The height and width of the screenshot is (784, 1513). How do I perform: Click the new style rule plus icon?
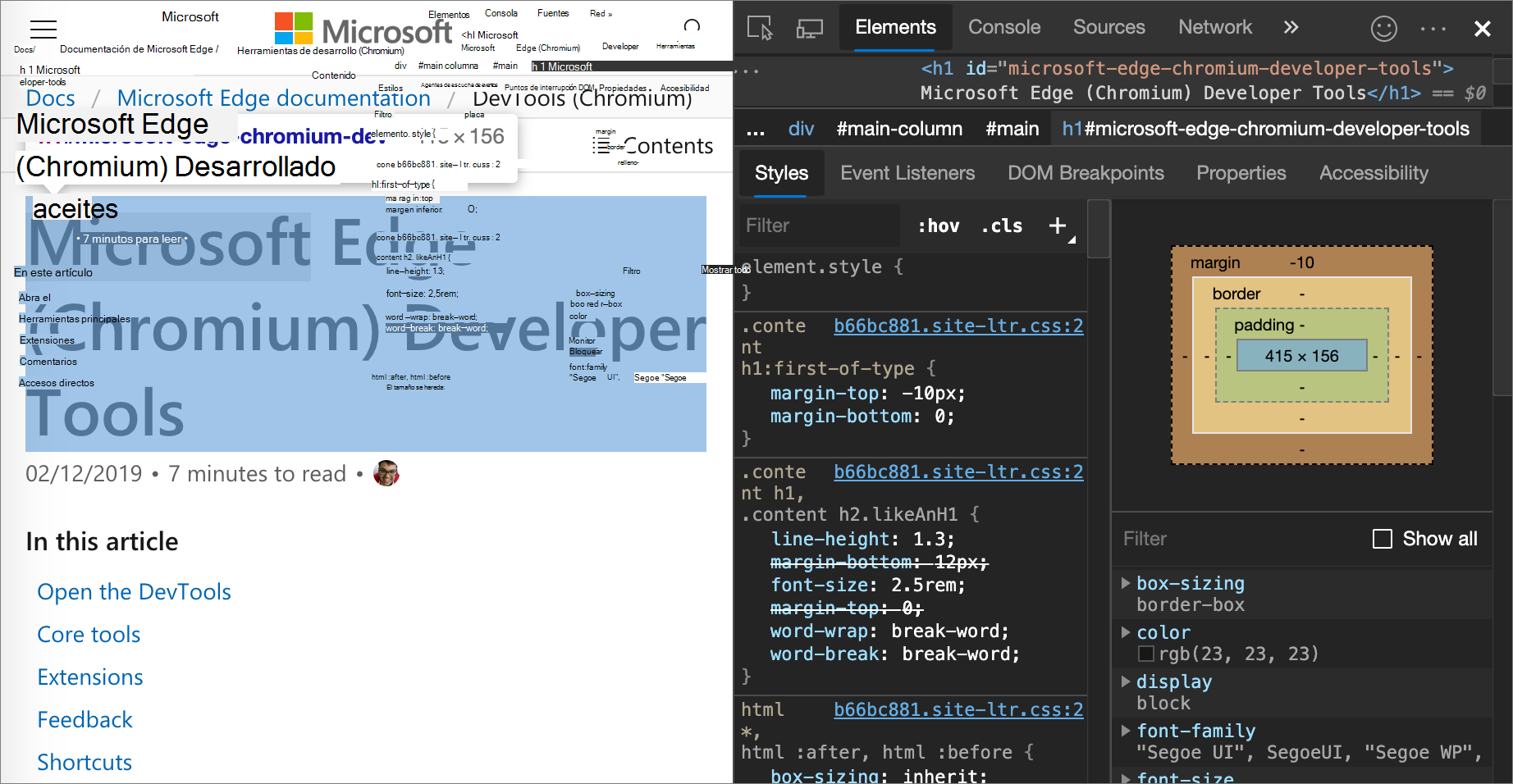click(x=1058, y=226)
